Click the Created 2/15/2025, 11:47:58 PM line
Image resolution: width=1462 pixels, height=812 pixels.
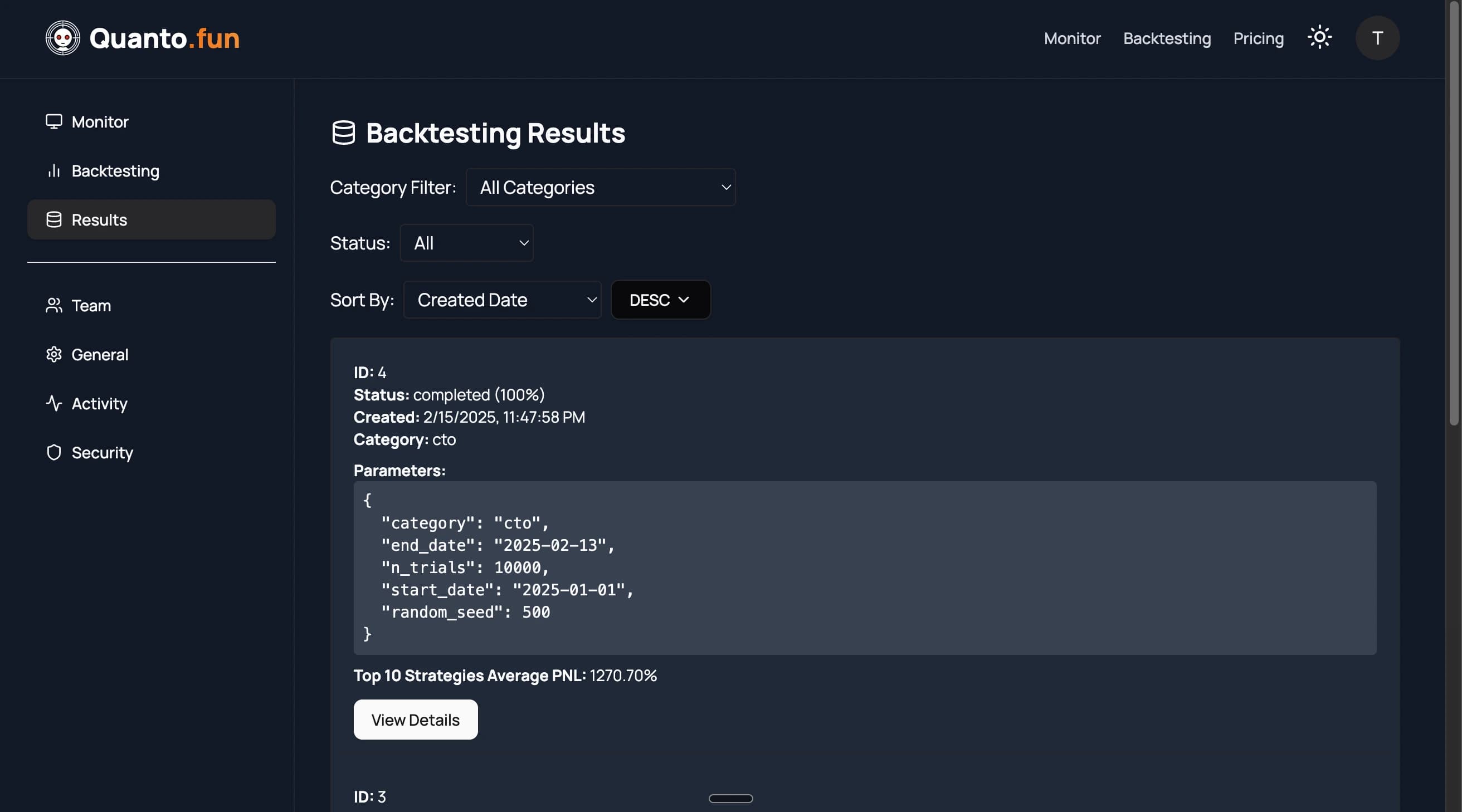point(469,417)
